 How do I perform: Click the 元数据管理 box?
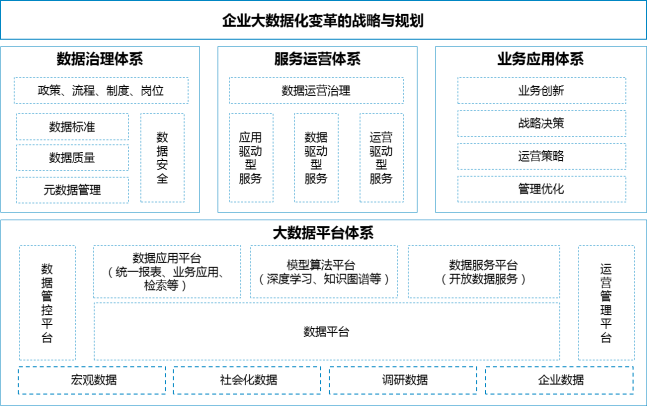72,190
